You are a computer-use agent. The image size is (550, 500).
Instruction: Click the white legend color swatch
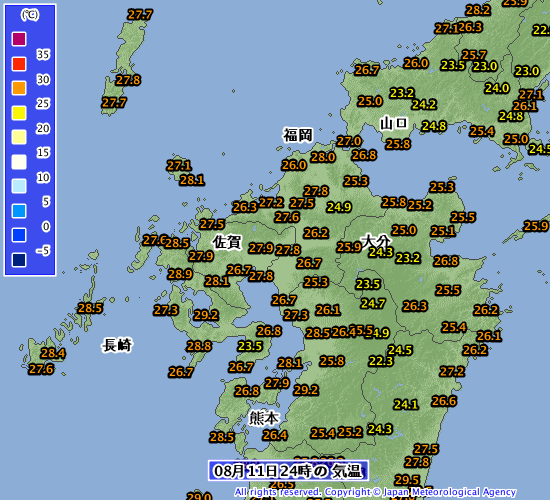19,162
